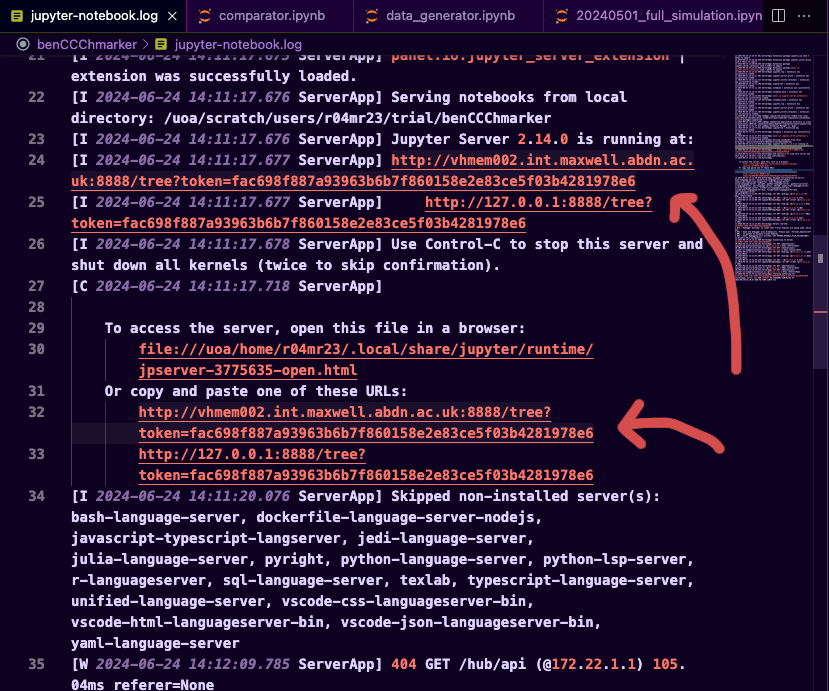Click line number 27 in the gutter
Image resolution: width=829 pixels, height=691 pixels.
pos(36,286)
